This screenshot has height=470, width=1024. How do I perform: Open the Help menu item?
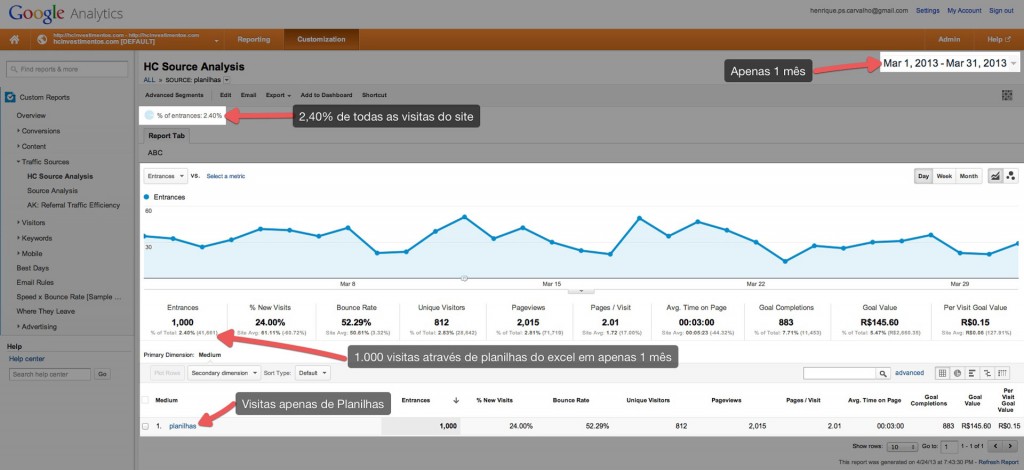pos(999,40)
